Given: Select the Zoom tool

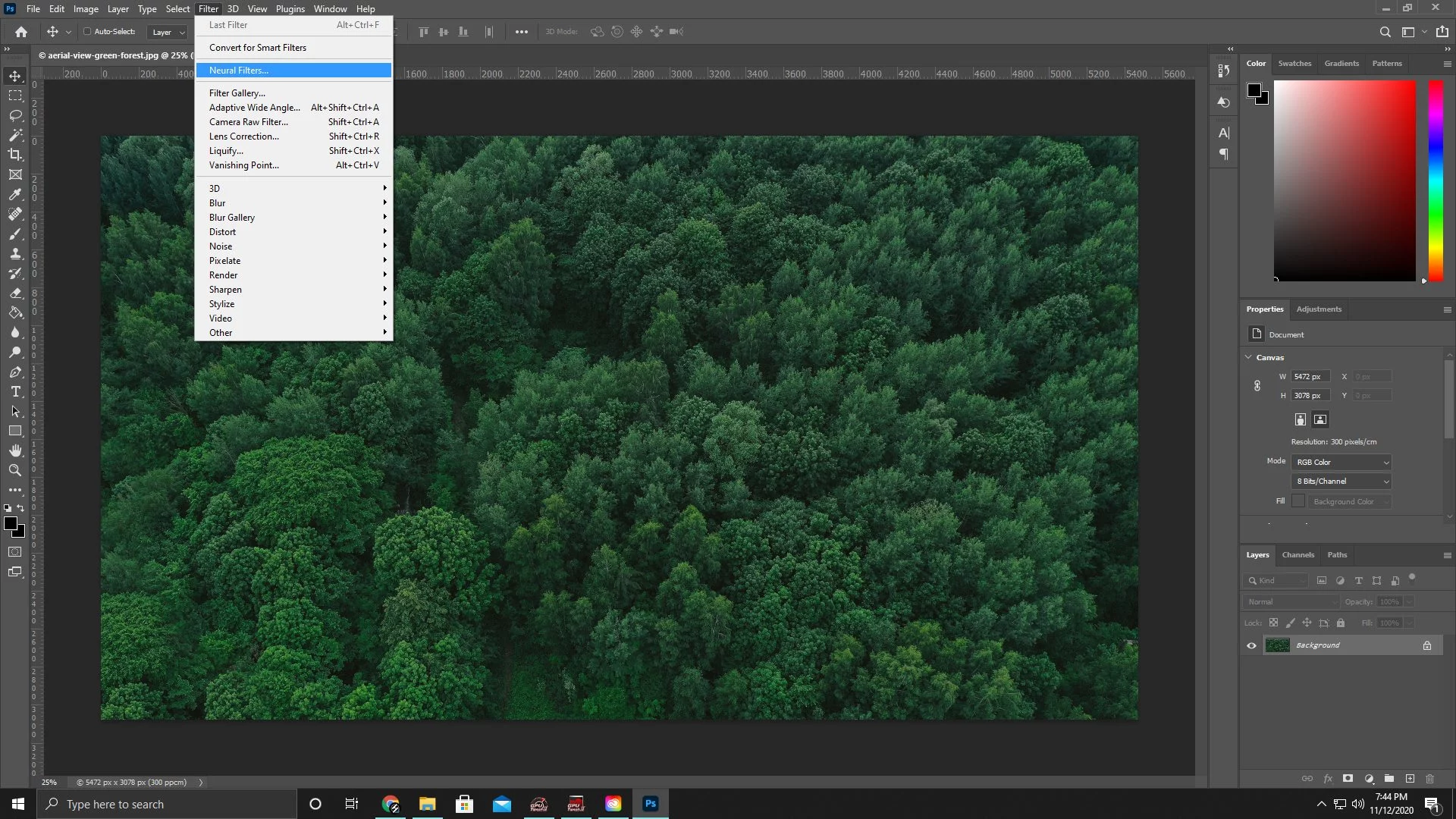Looking at the screenshot, I should 15,470.
